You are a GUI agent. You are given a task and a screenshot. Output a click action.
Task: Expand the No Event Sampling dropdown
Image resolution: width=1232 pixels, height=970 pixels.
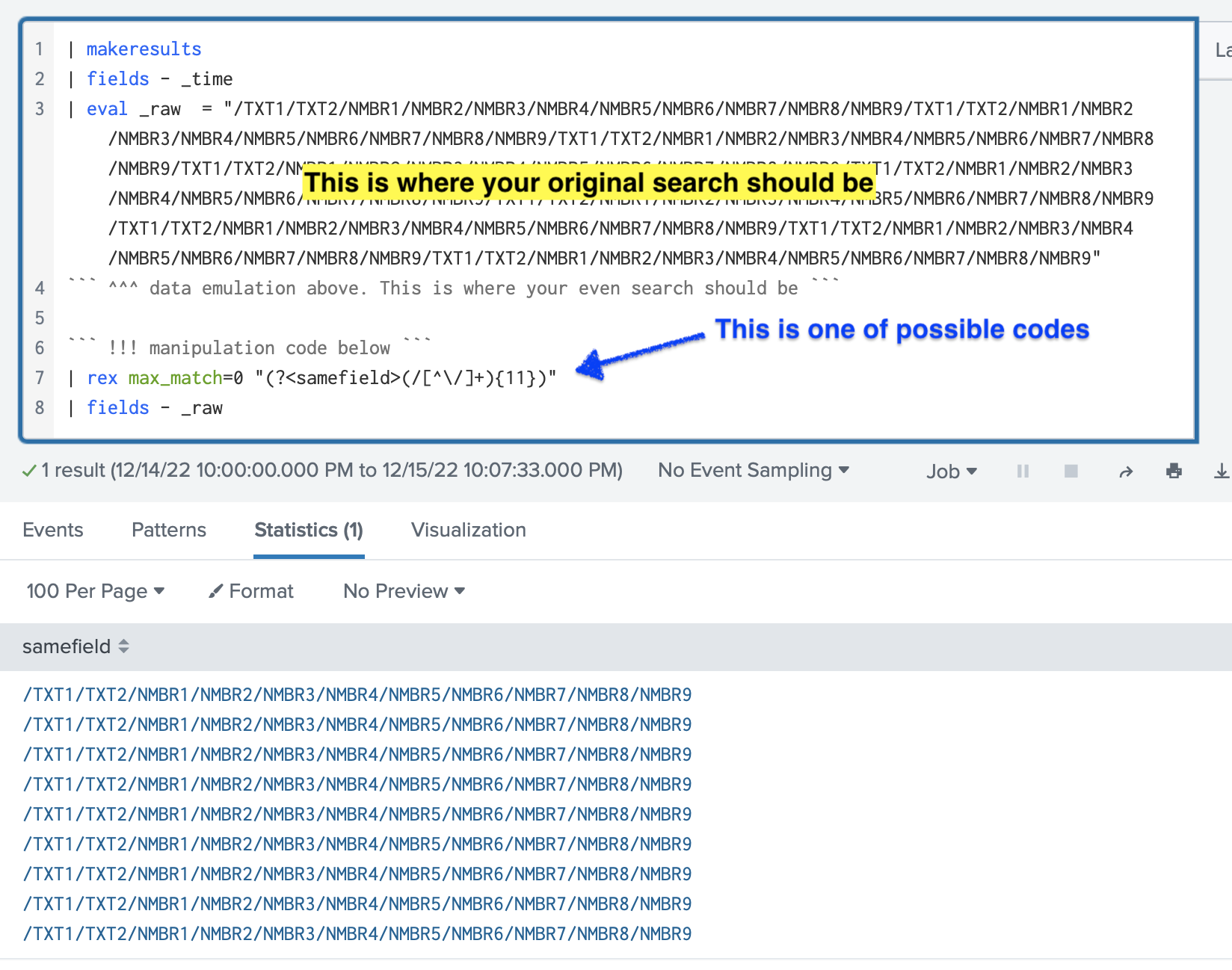754,470
